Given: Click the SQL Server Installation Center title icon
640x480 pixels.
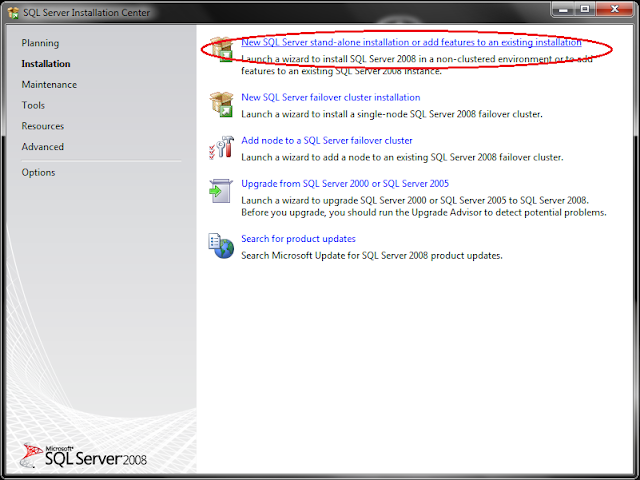Looking at the screenshot, I should [x=13, y=13].
